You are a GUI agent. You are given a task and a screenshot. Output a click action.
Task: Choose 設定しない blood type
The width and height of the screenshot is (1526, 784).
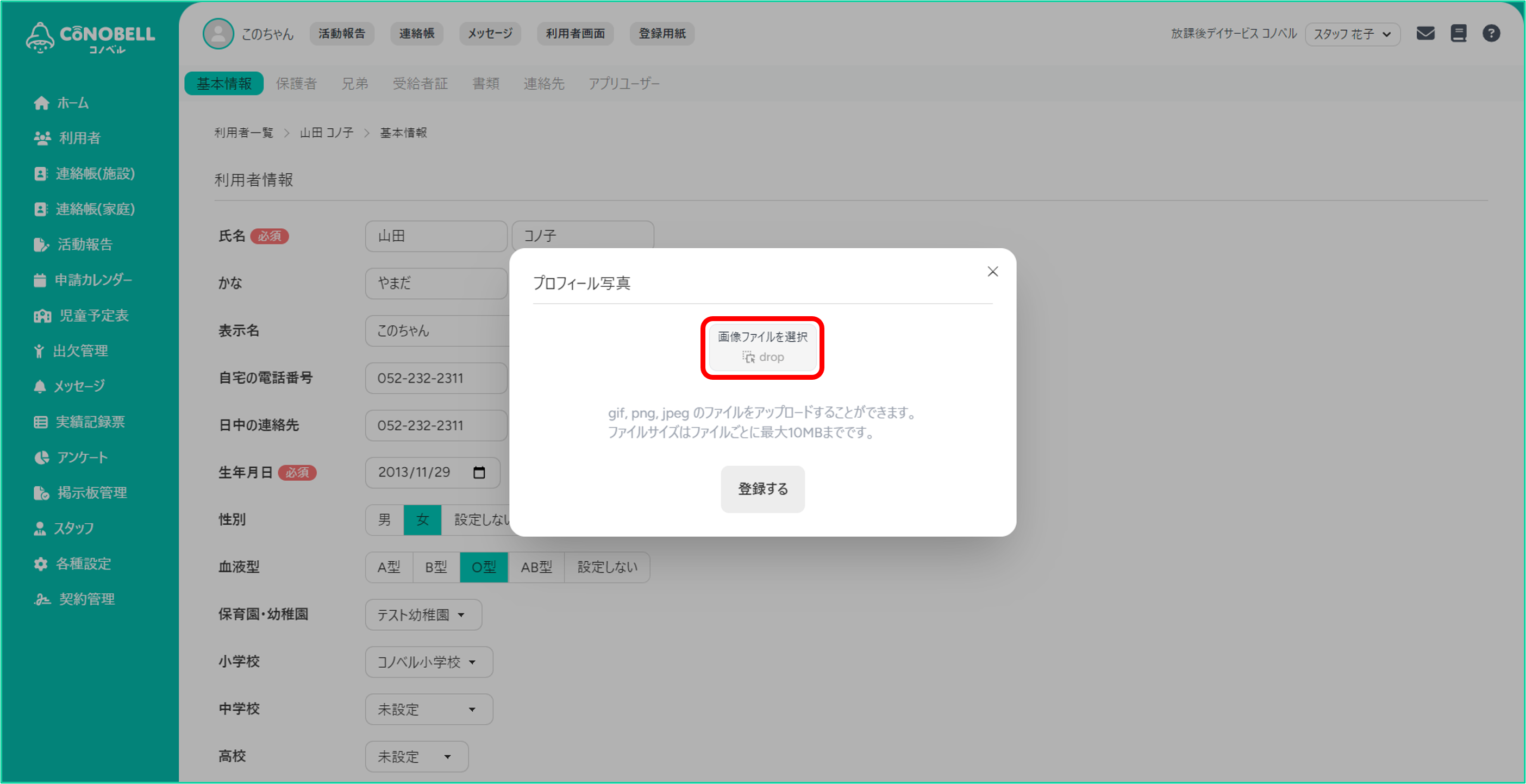(x=607, y=567)
